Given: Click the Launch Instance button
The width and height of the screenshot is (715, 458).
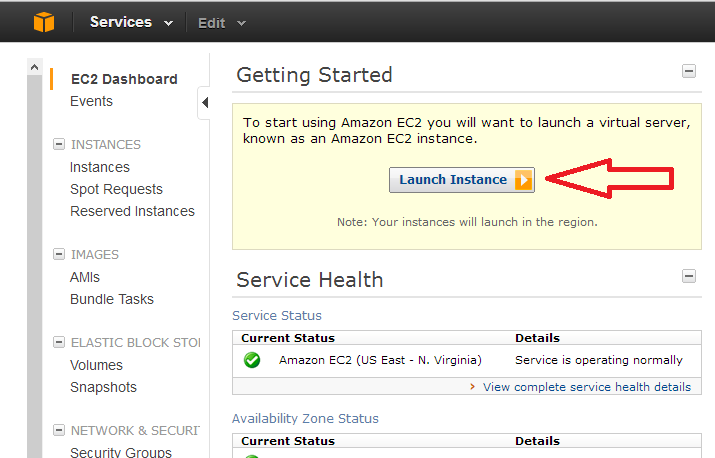Looking at the screenshot, I should [x=461, y=180].
